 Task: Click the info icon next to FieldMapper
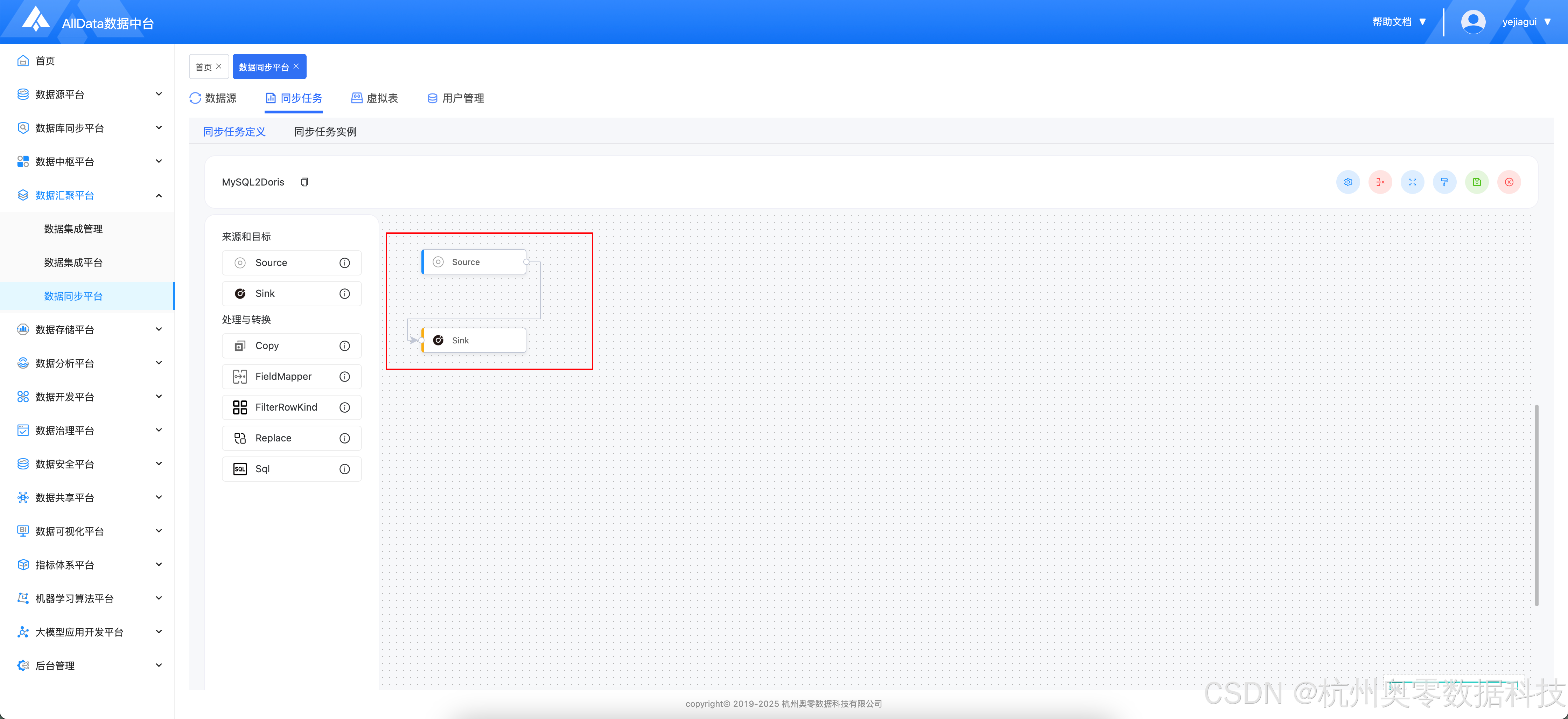click(x=344, y=377)
